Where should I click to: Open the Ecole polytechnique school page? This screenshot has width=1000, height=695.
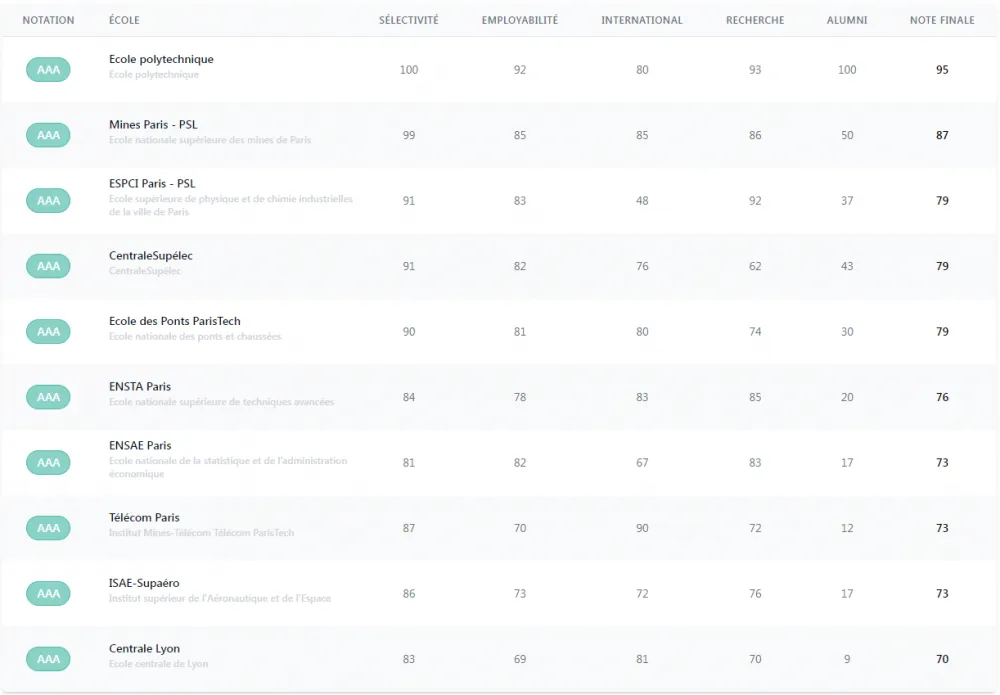point(161,58)
